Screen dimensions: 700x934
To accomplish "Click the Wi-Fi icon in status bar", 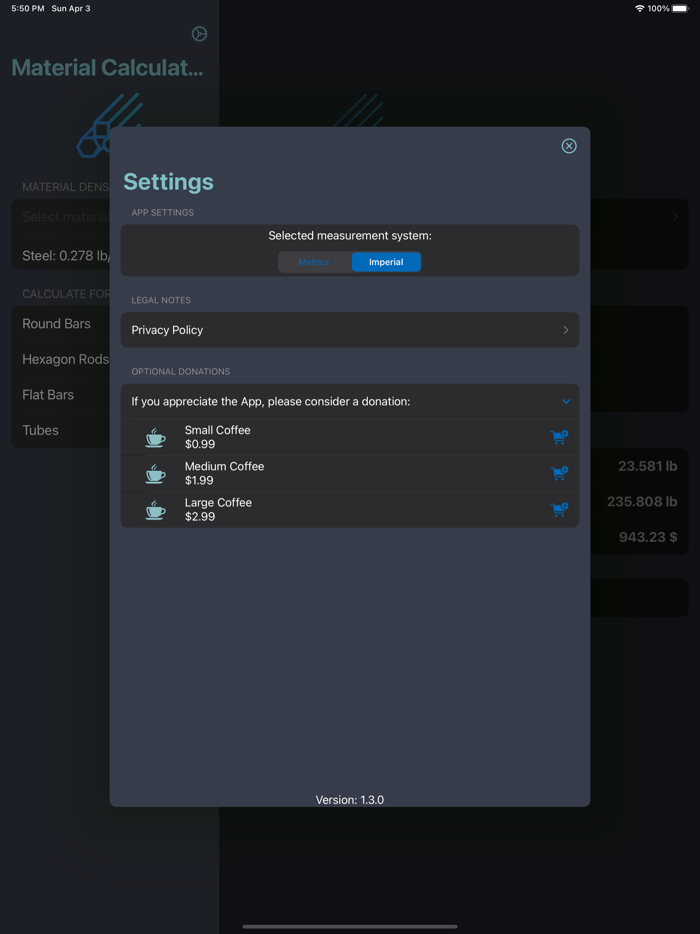I will (x=640, y=8).
